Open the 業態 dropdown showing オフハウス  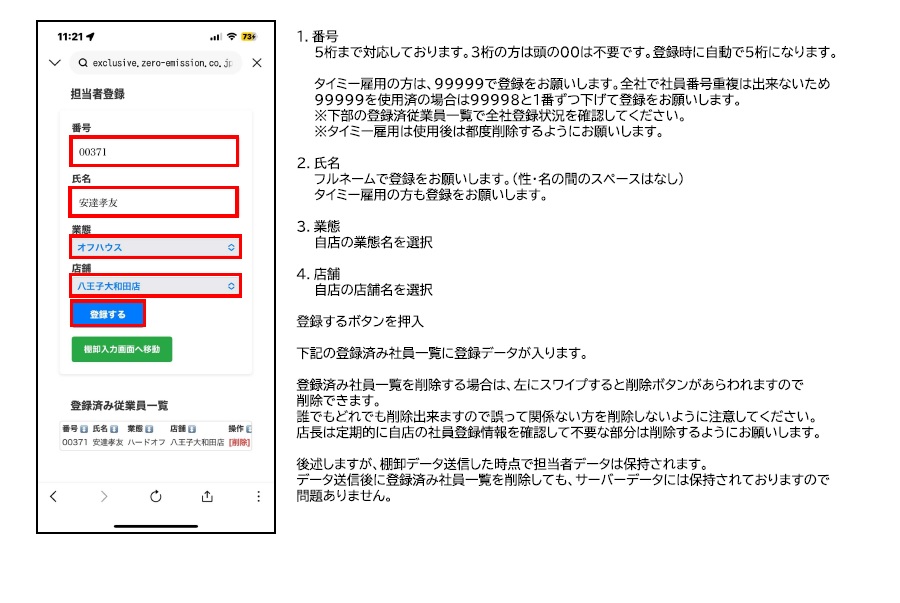point(155,246)
